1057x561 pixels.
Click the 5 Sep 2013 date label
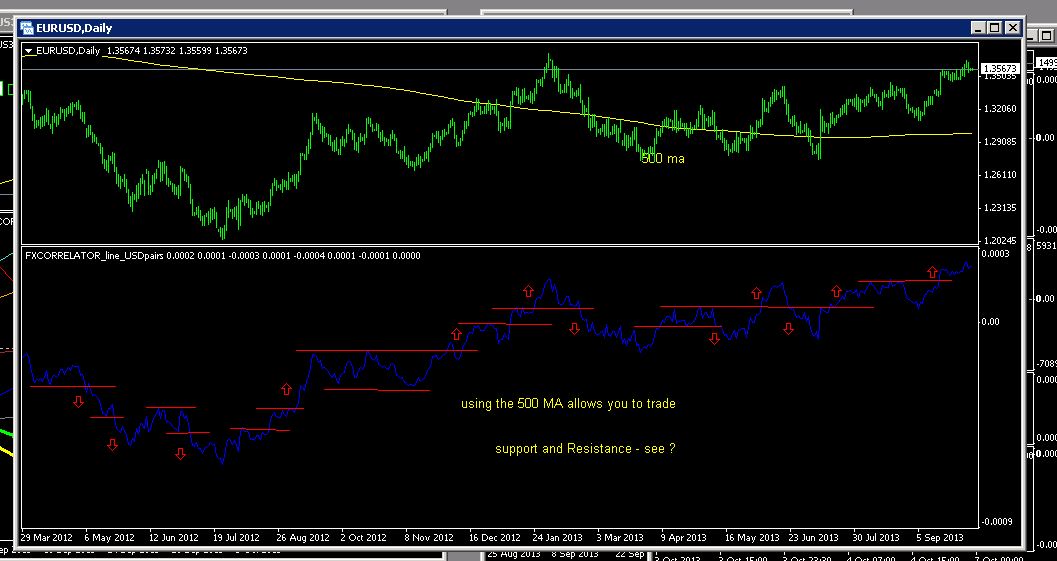(940, 537)
